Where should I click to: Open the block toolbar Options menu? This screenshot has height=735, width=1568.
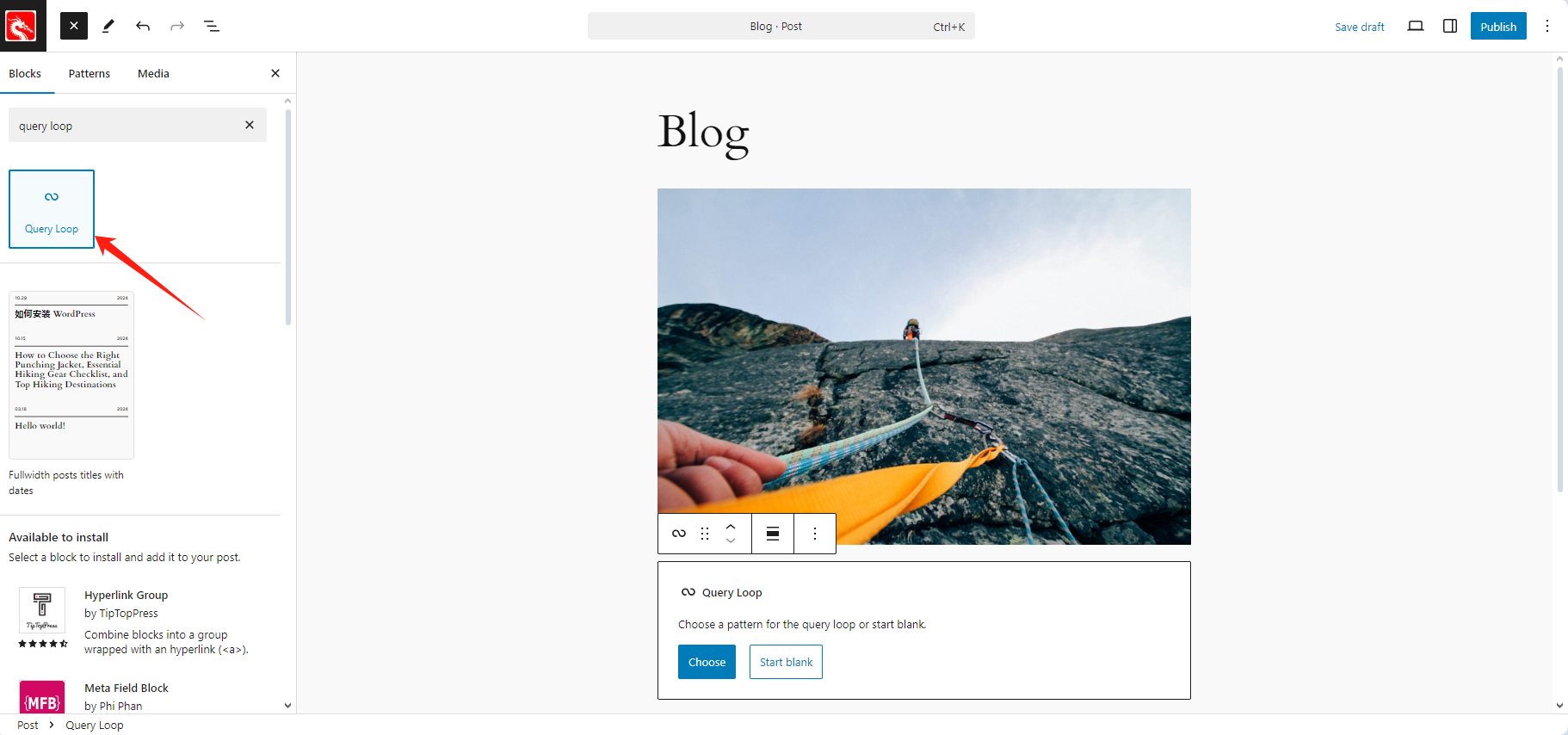click(815, 534)
